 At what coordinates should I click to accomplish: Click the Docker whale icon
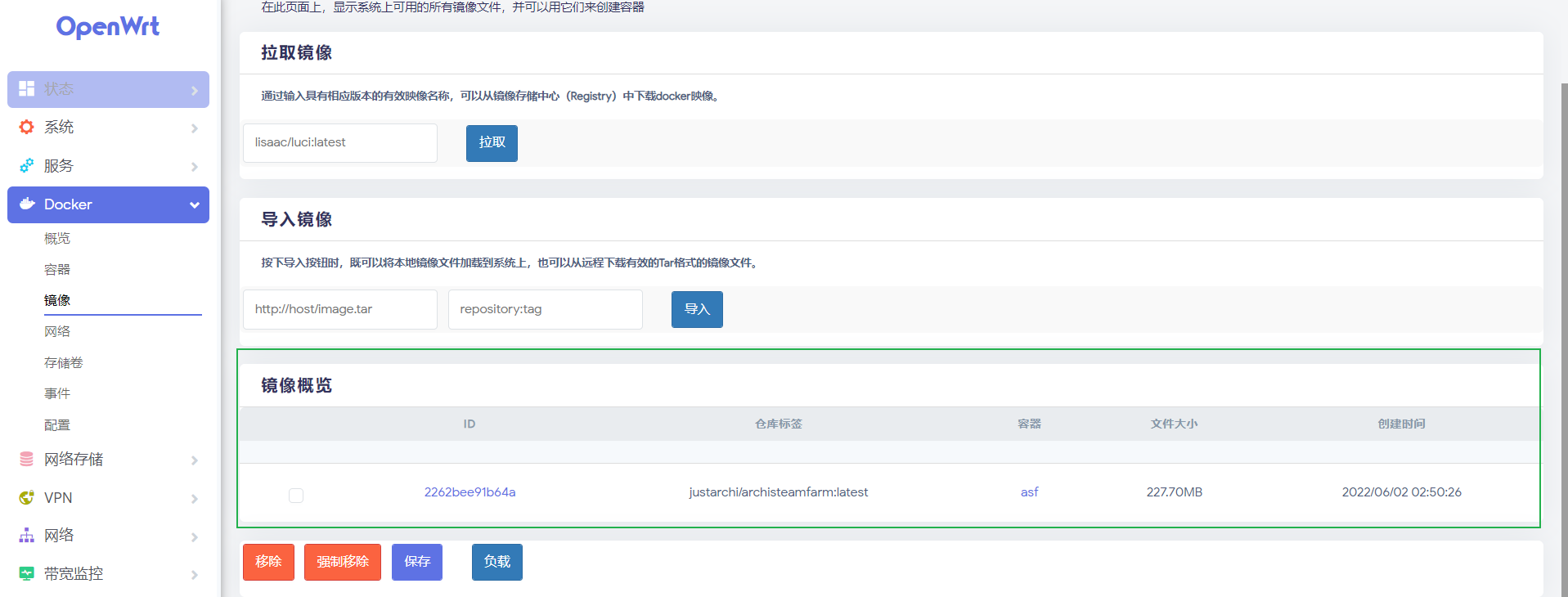point(27,204)
